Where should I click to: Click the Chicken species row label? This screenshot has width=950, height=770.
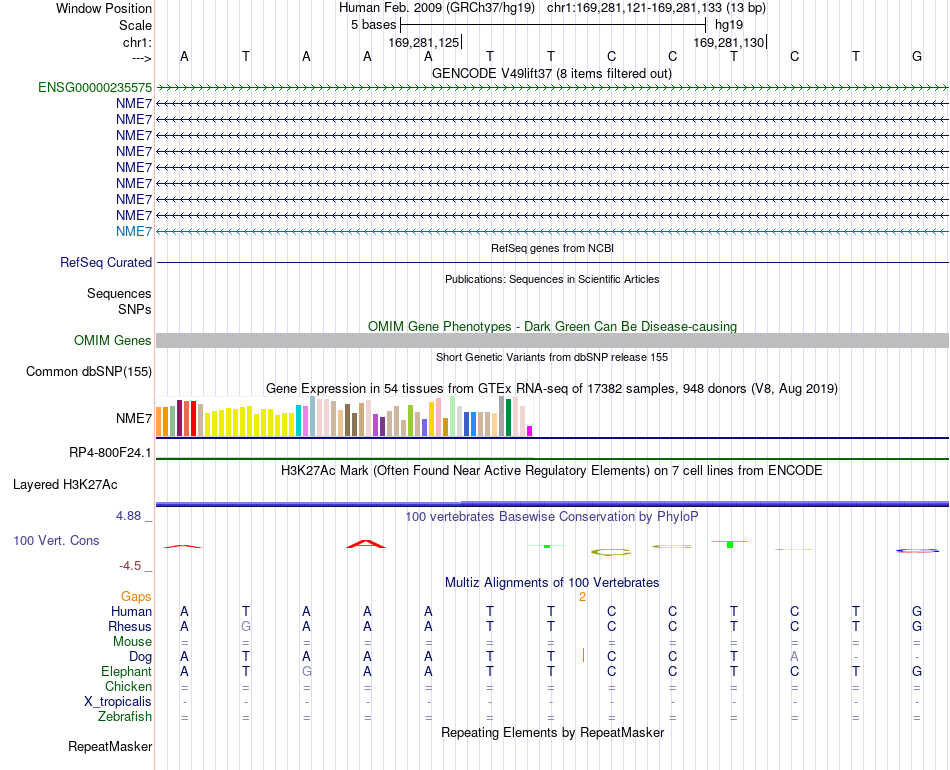(x=128, y=686)
